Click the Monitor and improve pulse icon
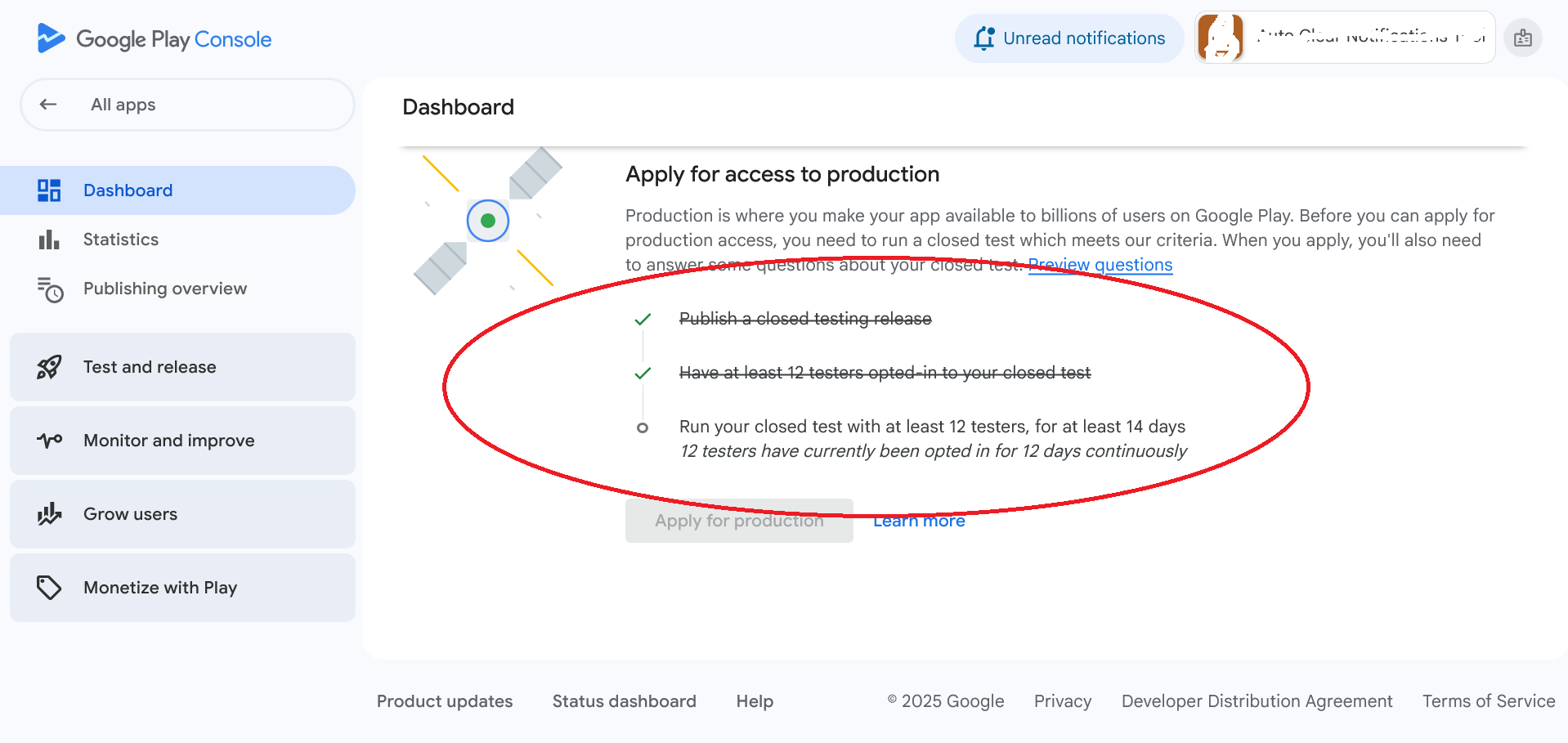 click(49, 441)
